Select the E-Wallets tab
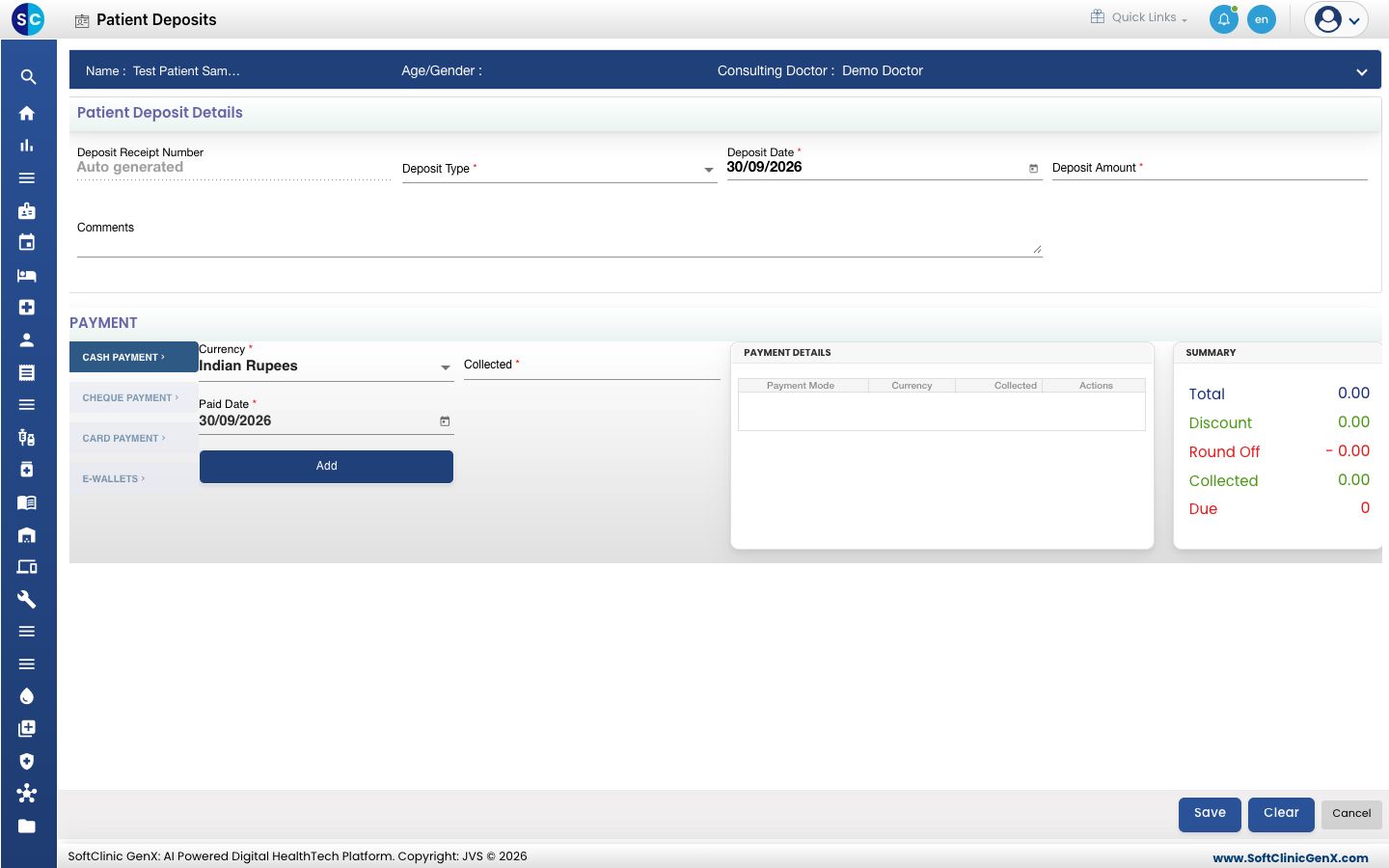Image resolution: width=1389 pixels, height=868 pixels. pyautogui.click(x=133, y=478)
